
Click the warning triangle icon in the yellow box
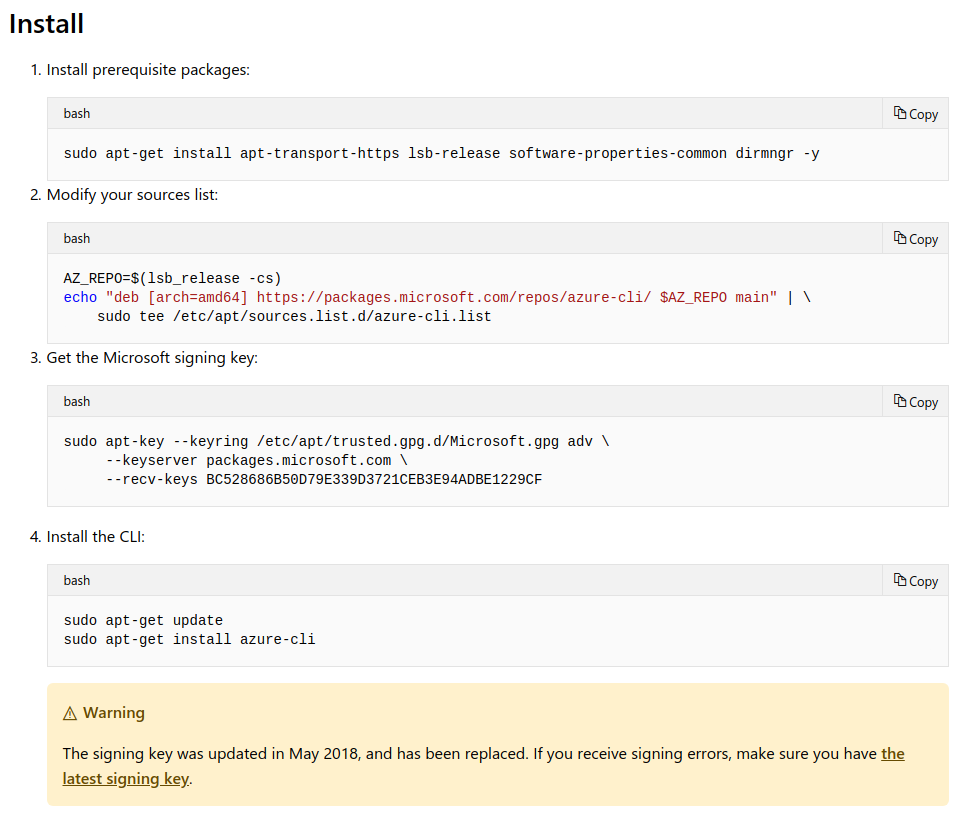pos(70,712)
